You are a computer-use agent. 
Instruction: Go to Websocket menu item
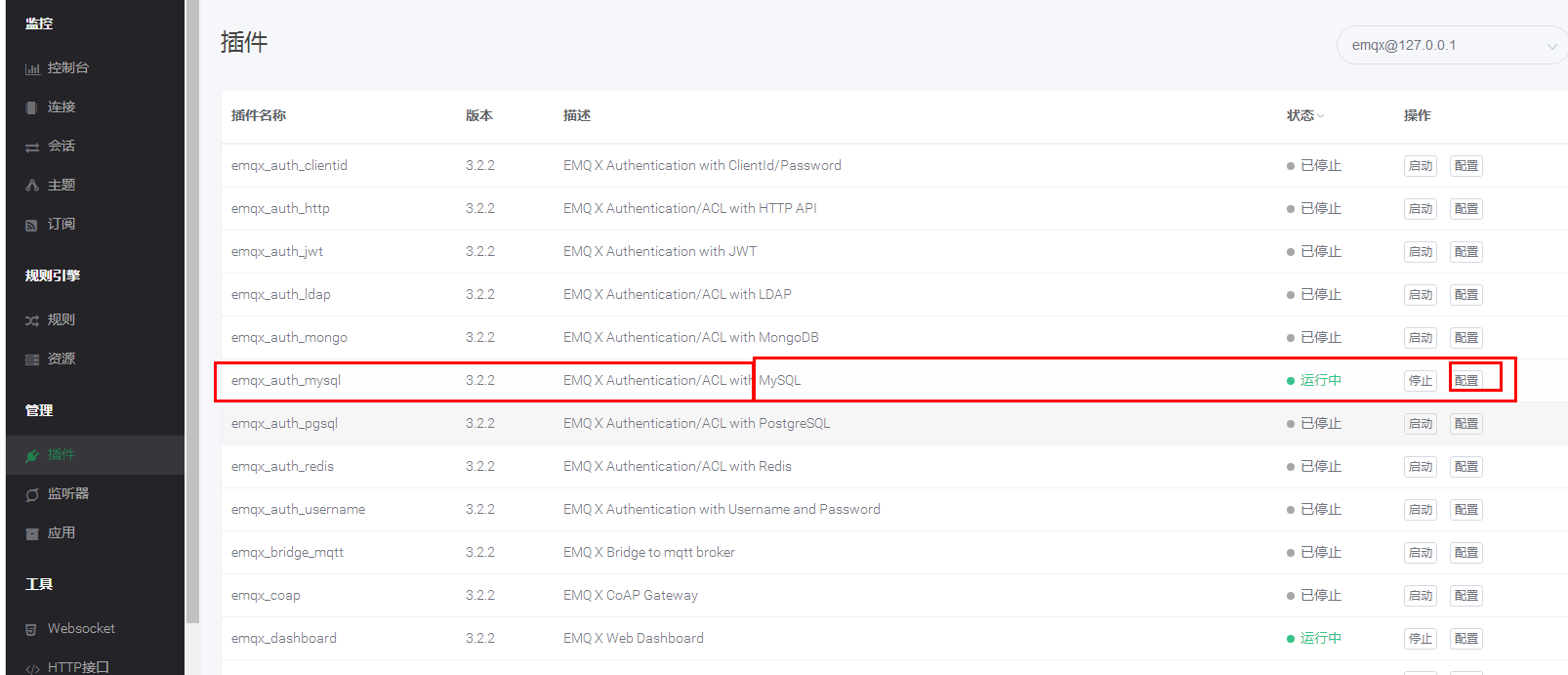pyautogui.click(x=95, y=628)
